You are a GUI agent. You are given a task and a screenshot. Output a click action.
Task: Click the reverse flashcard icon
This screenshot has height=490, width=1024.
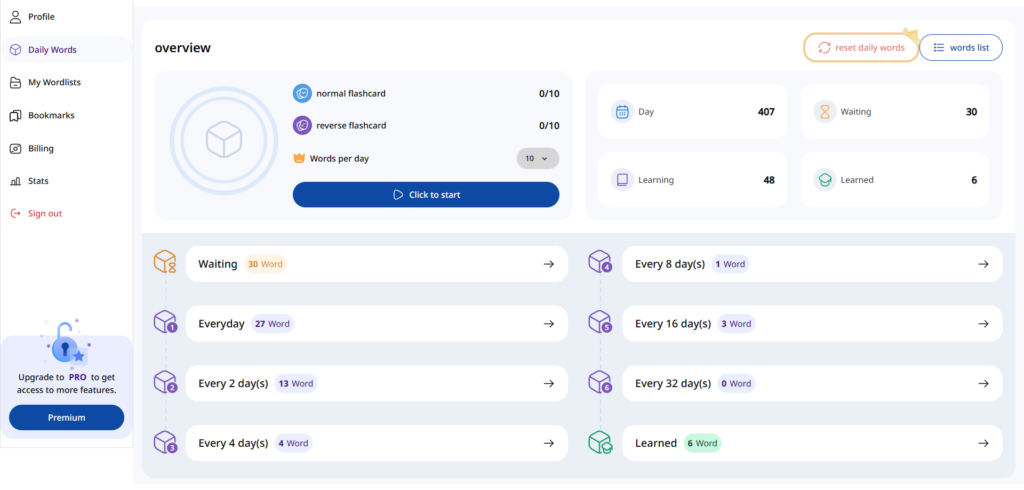(302, 125)
